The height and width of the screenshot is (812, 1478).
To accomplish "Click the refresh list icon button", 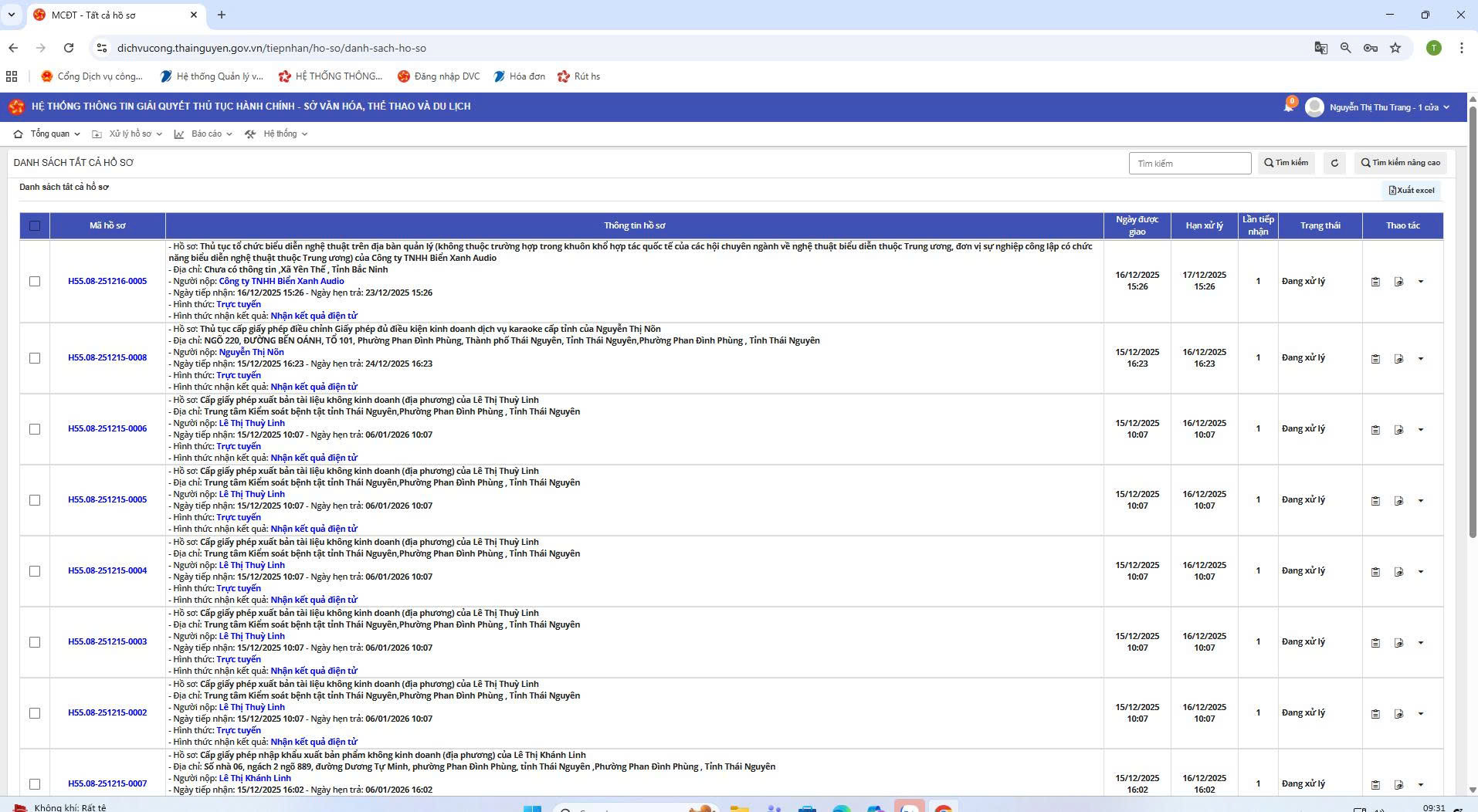I will [1334, 163].
